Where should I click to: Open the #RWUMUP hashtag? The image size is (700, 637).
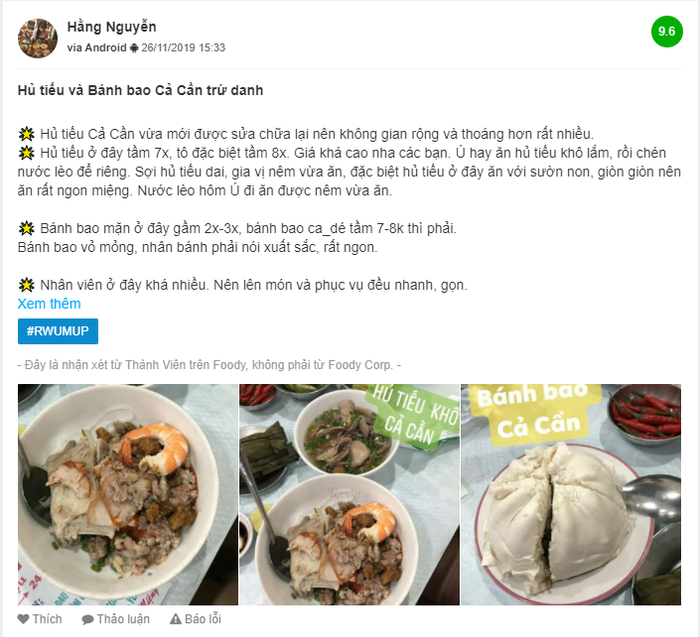tap(58, 331)
